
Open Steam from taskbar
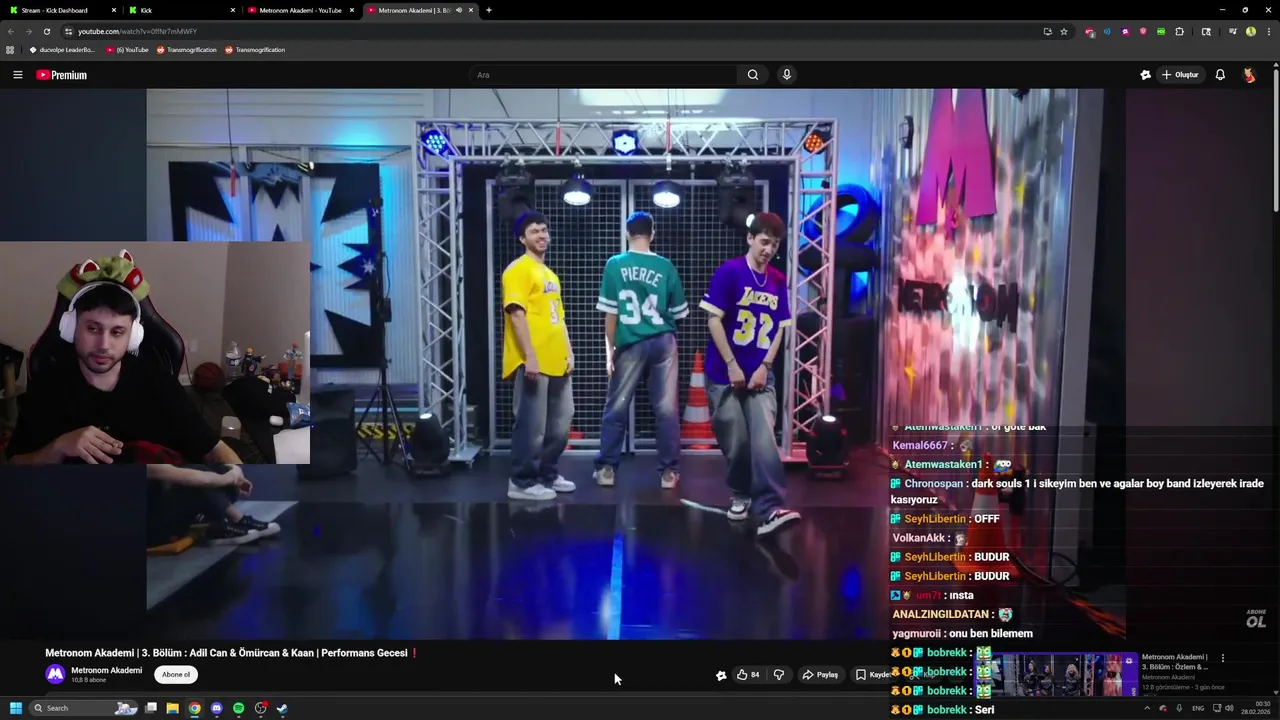click(x=282, y=708)
